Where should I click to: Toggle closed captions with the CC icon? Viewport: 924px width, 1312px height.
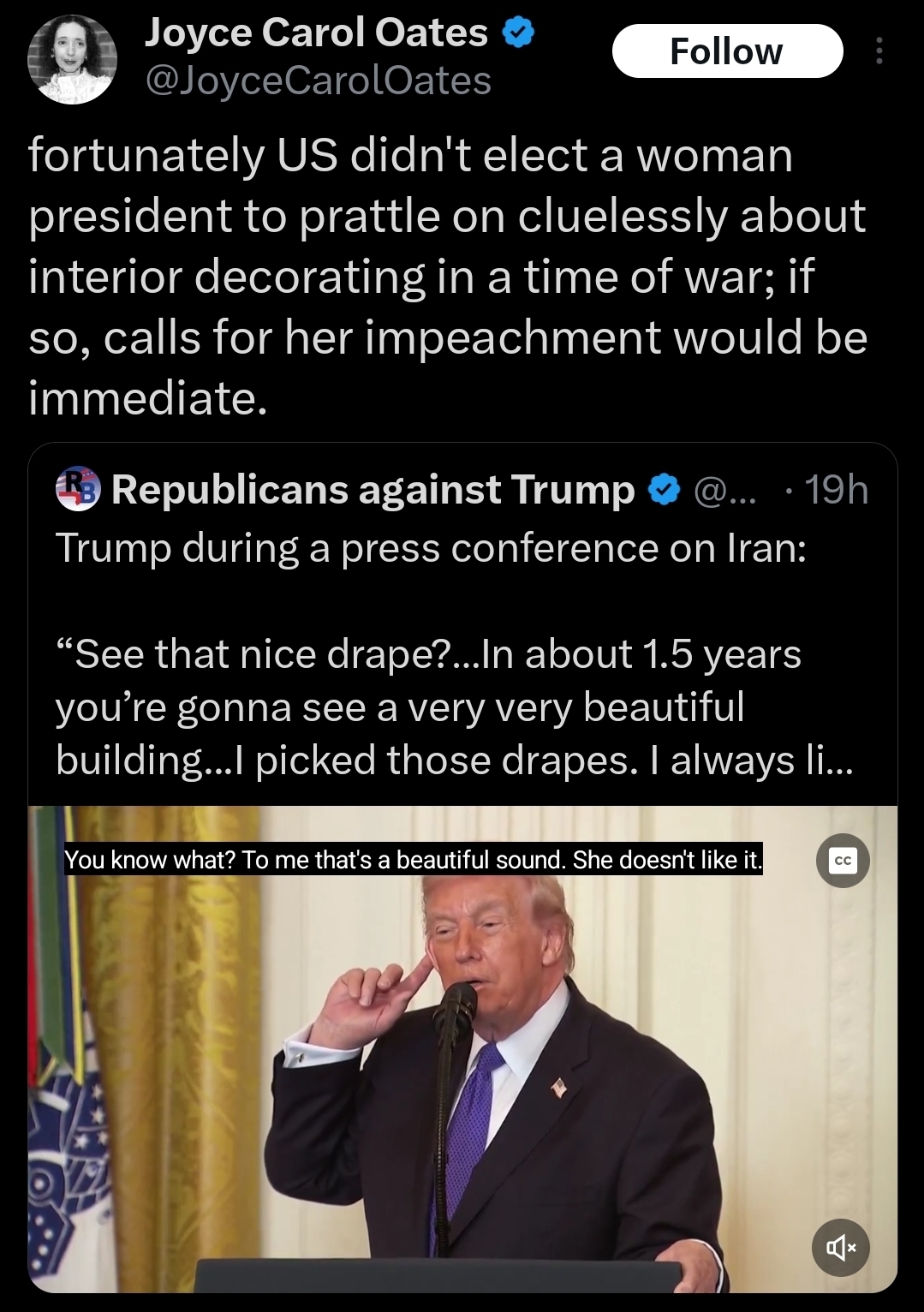tap(843, 861)
